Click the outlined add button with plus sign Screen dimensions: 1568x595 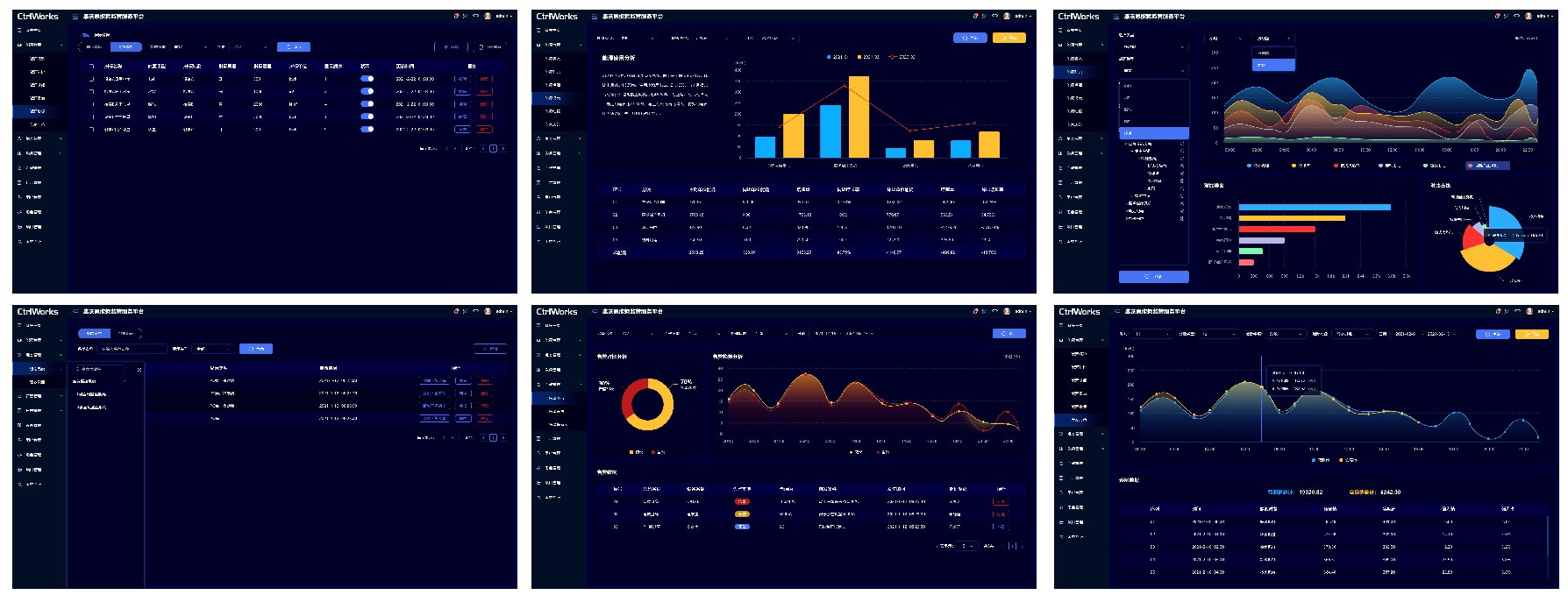[x=451, y=47]
